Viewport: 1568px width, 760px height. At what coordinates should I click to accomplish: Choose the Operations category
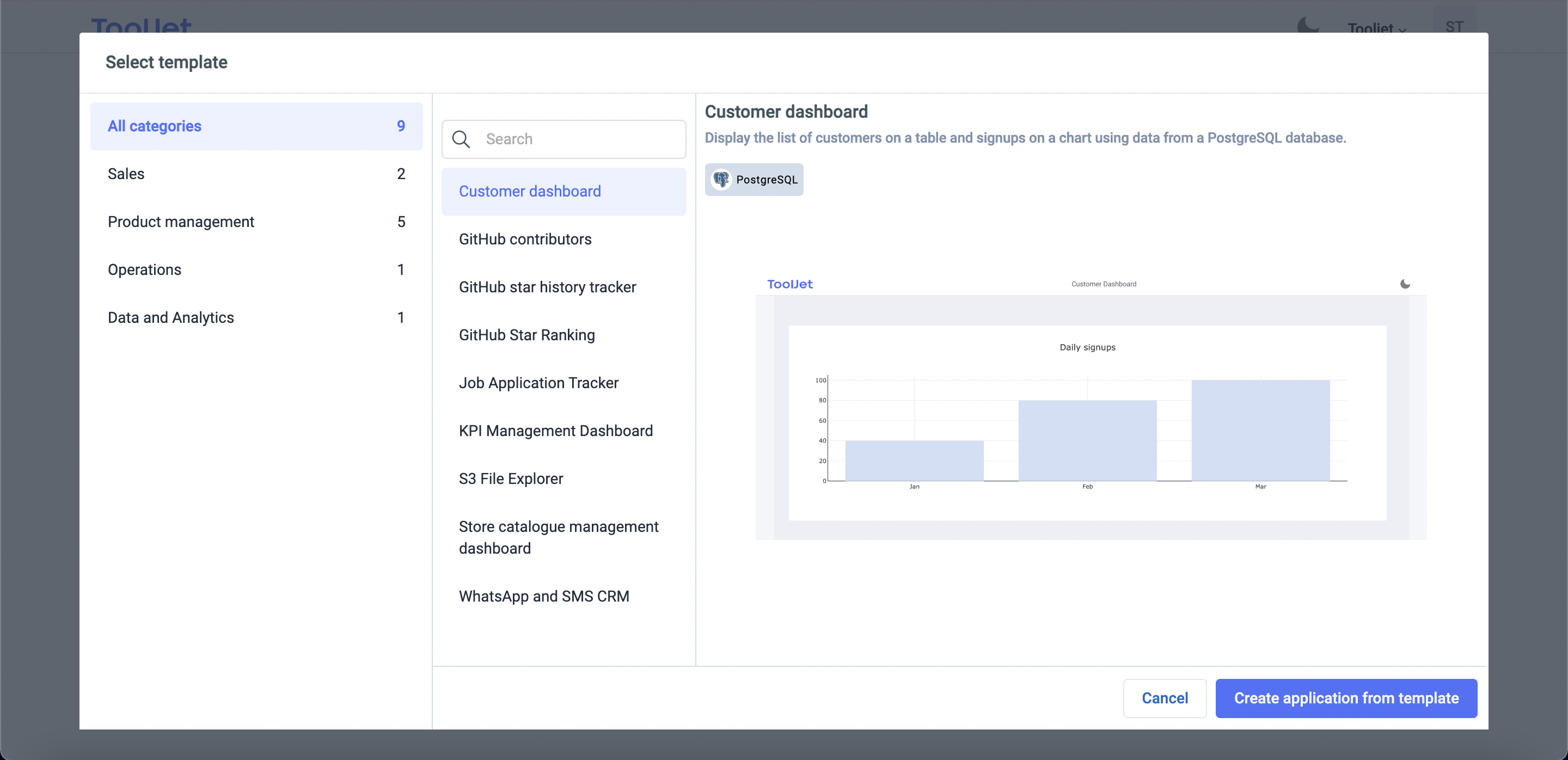[256, 269]
